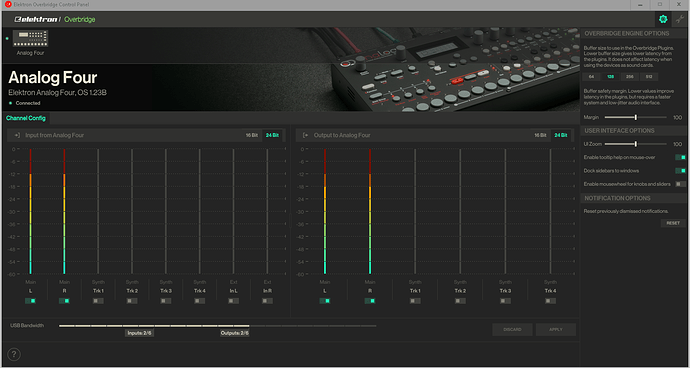Toggle input Main L channel off
690x368 pixels.
[30, 301]
